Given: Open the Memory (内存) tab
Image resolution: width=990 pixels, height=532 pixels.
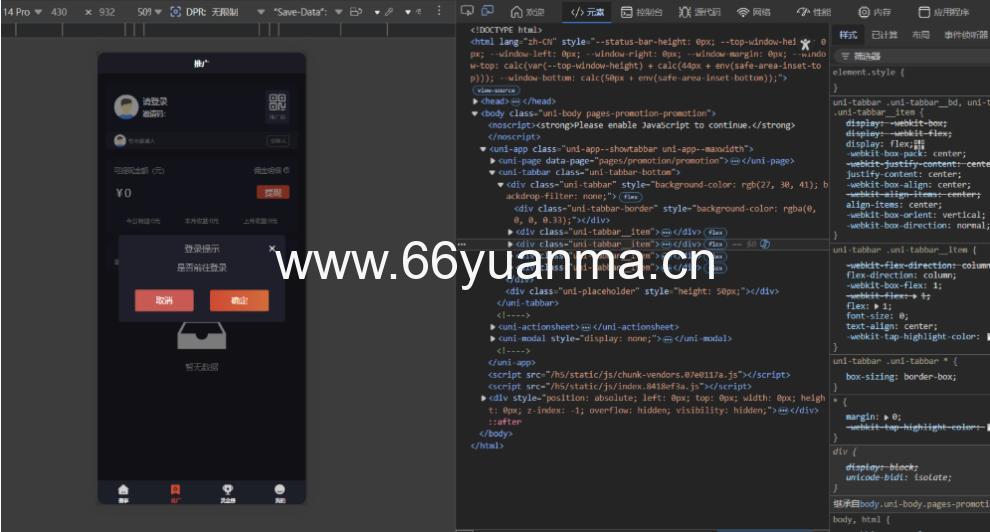Looking at the screenshot, I should tap(874, 12).
